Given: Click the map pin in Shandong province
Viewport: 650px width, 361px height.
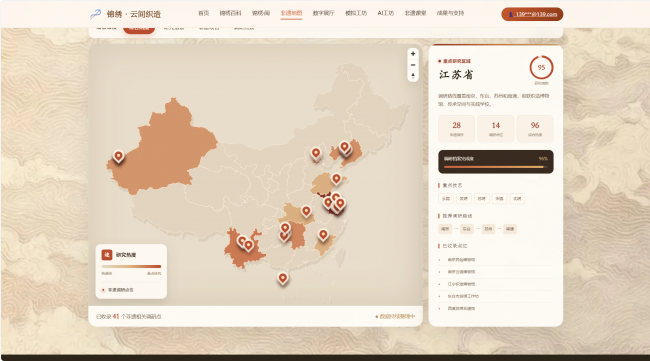Looking at the screenshot, I should coord(337,179).
